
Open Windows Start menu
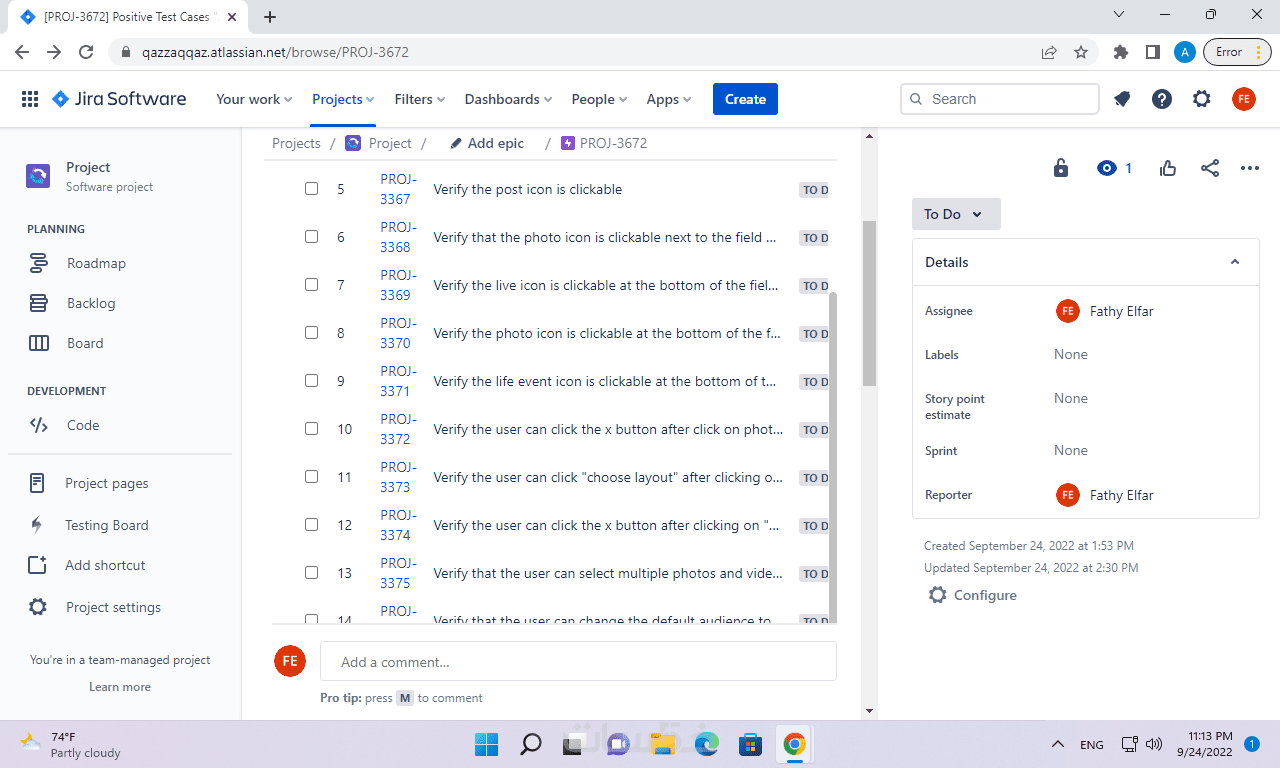pos(487,744)
